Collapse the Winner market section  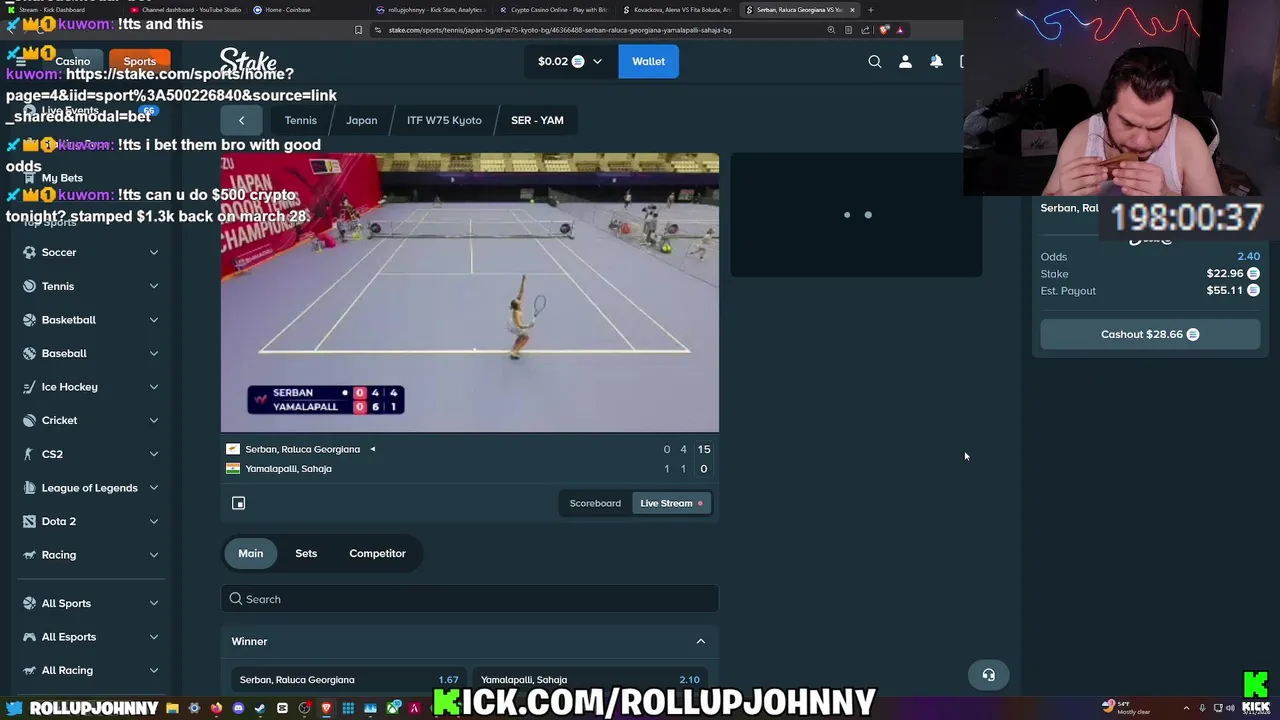701,641
